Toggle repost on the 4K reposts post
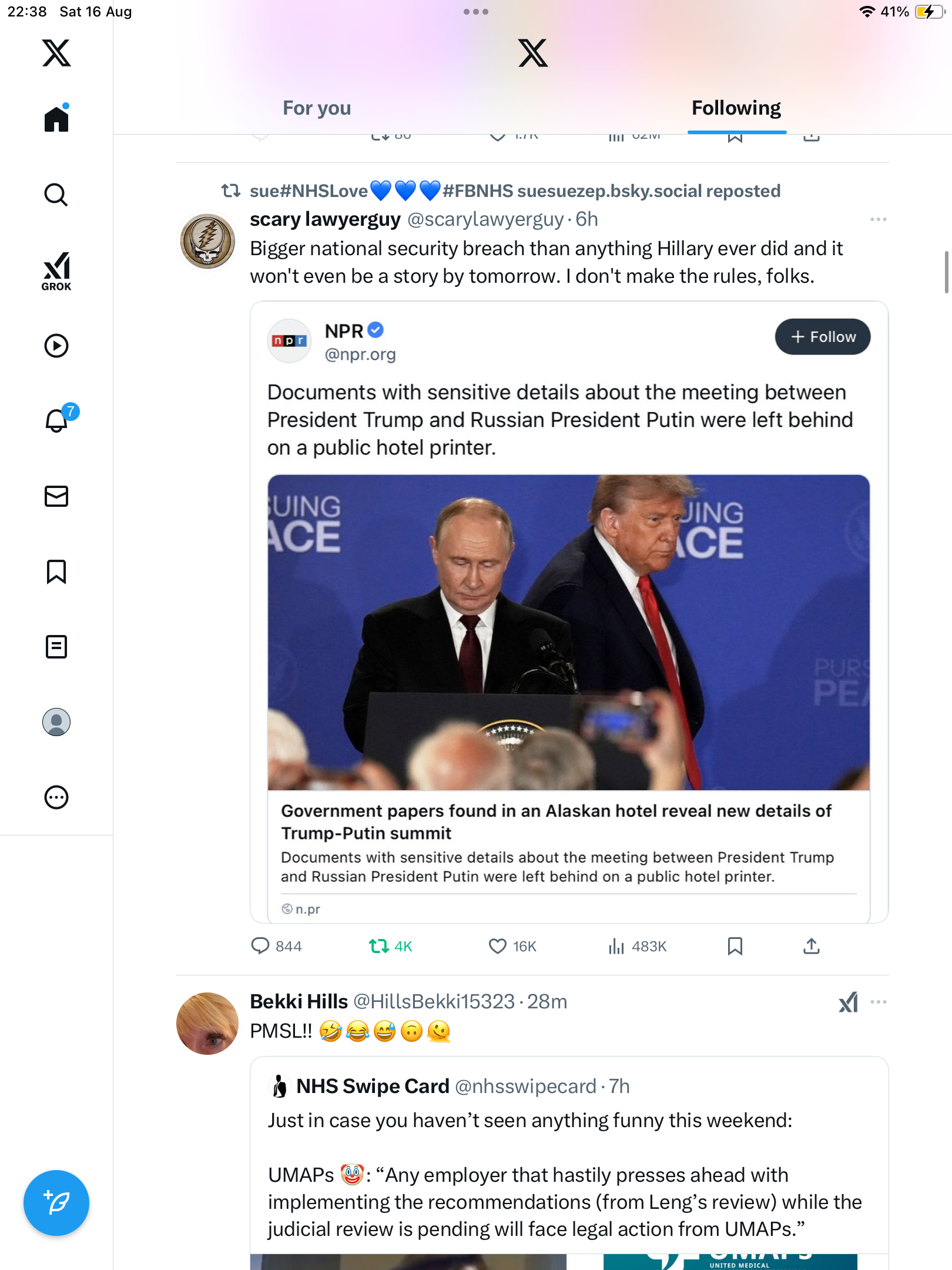Viewport: 952px width, 1270px height. (379, 946)
